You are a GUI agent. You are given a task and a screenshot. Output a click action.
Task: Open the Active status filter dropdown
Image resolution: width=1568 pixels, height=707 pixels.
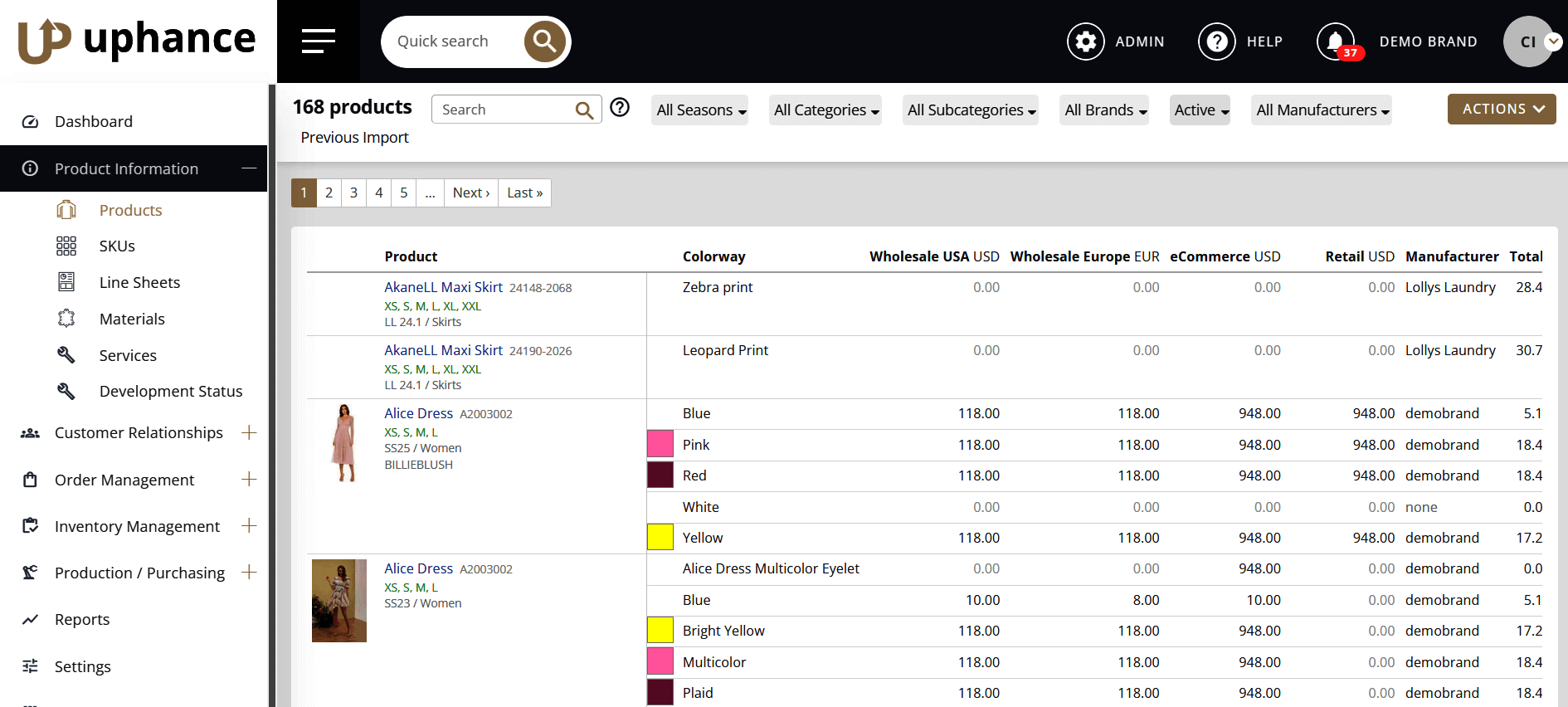1200,110
